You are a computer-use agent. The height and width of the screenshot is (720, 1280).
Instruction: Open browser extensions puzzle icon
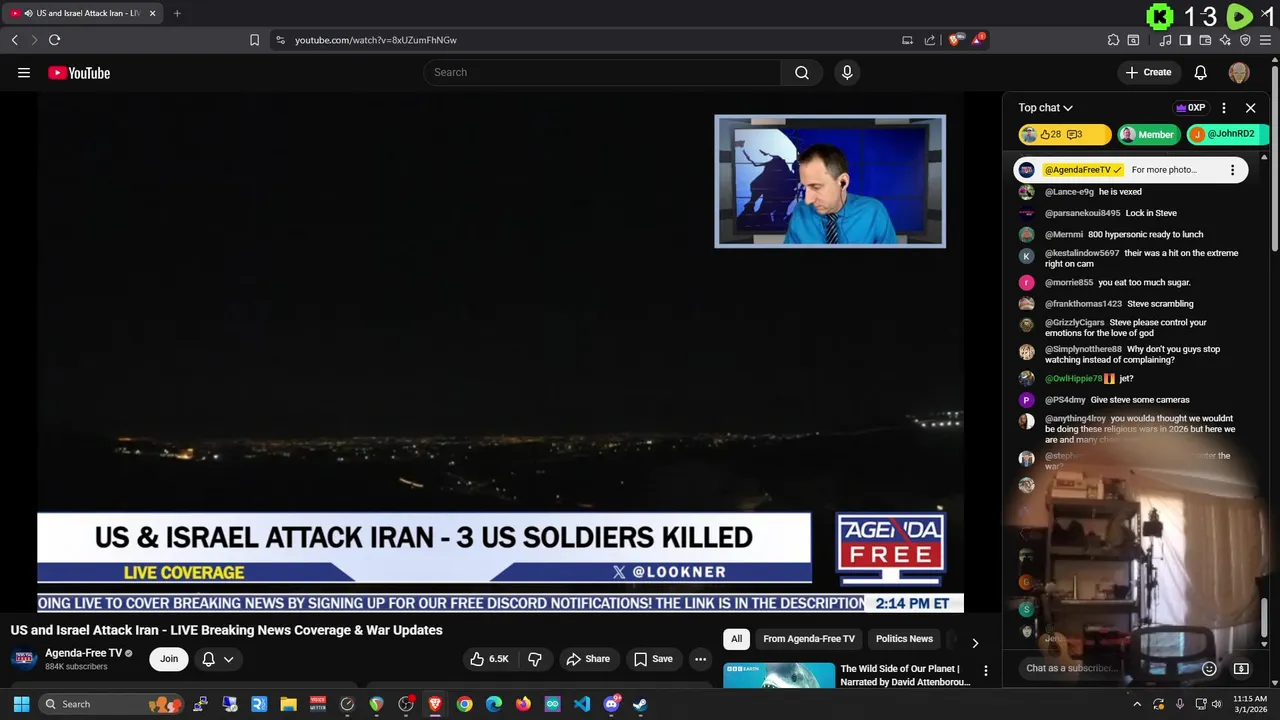(1113, 40)
